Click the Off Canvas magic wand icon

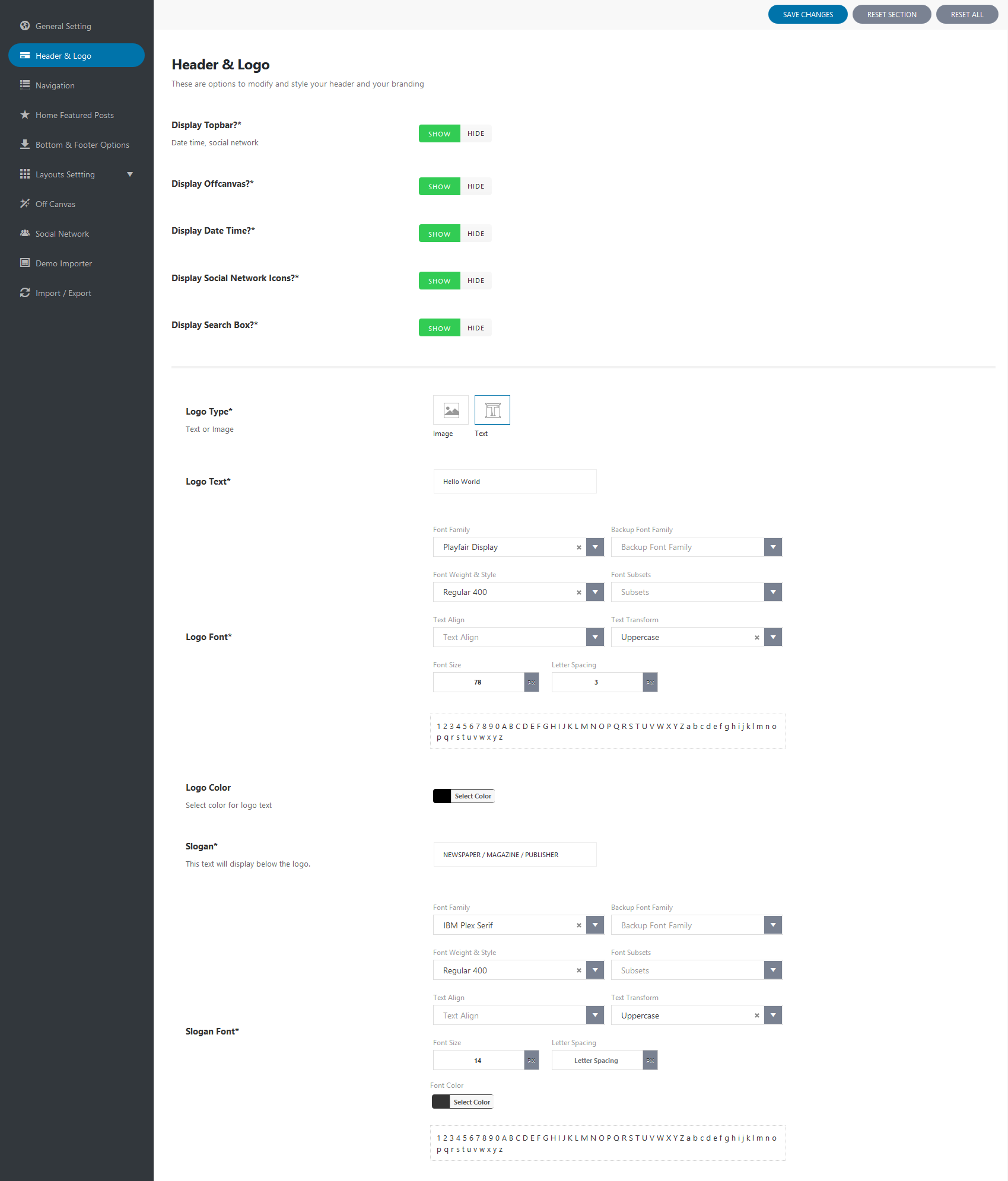[x=25, y=203]
